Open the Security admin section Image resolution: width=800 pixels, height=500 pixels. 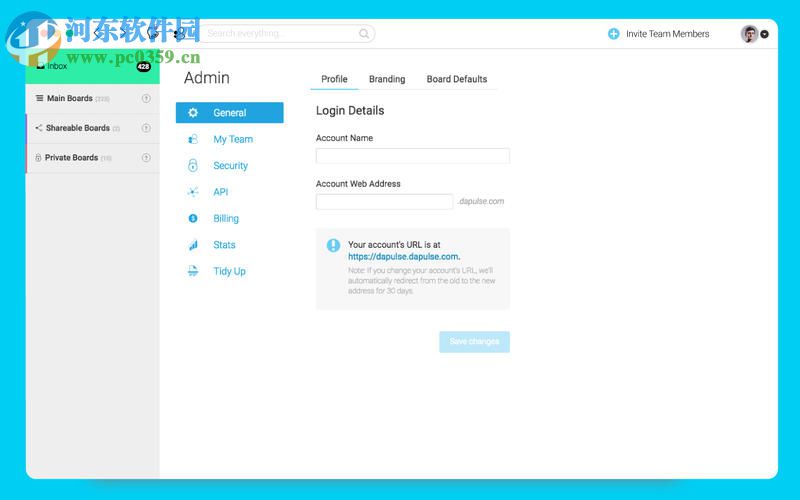point(231,166)
